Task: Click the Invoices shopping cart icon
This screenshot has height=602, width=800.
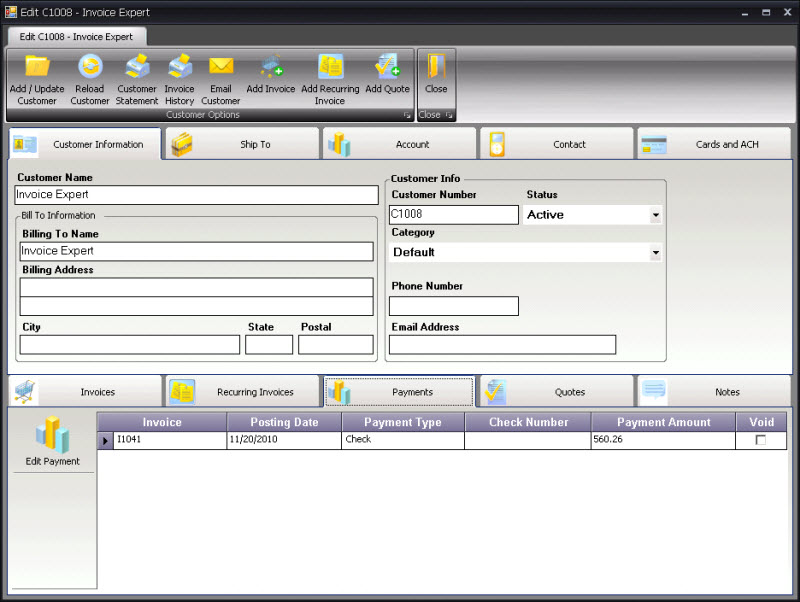Action: (24, 392)
